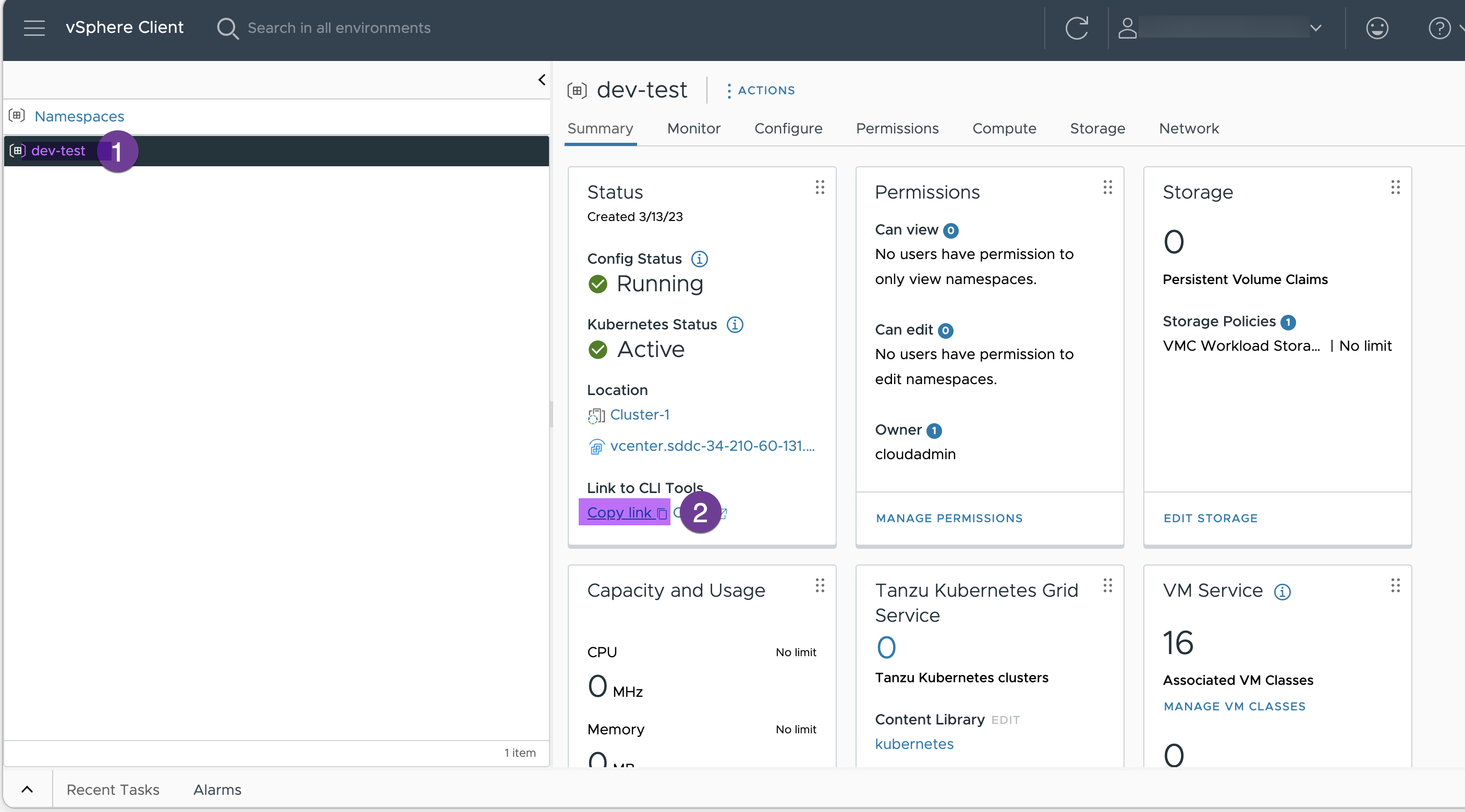Click Manage Permissions

point(949,518)
